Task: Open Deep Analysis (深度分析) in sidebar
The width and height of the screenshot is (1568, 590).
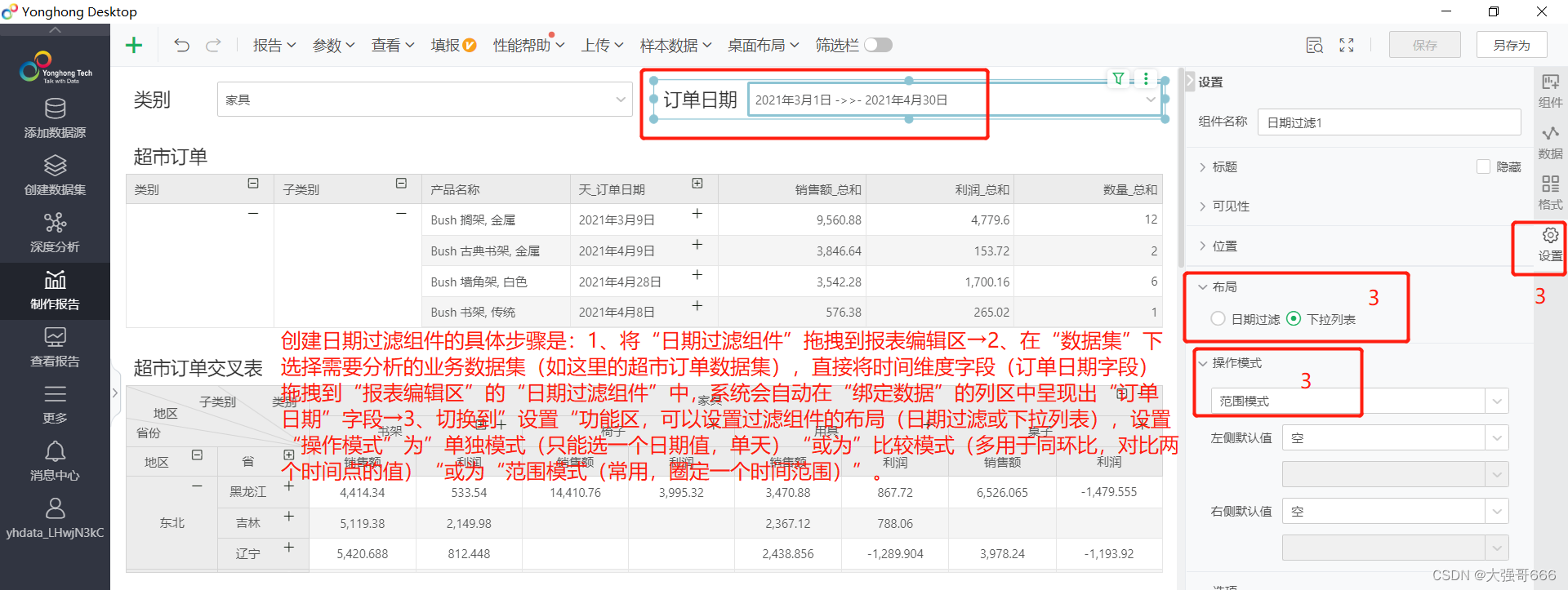Action: pos(55,233)
